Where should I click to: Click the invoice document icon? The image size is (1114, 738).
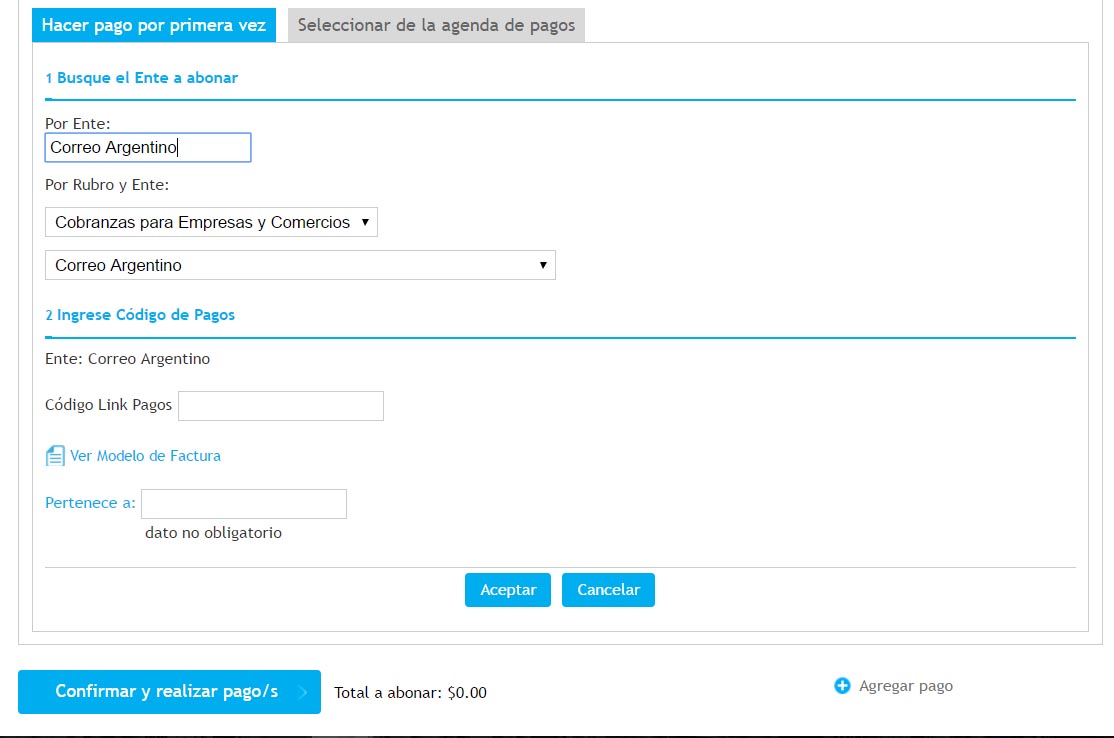click(x=55, y=455)
